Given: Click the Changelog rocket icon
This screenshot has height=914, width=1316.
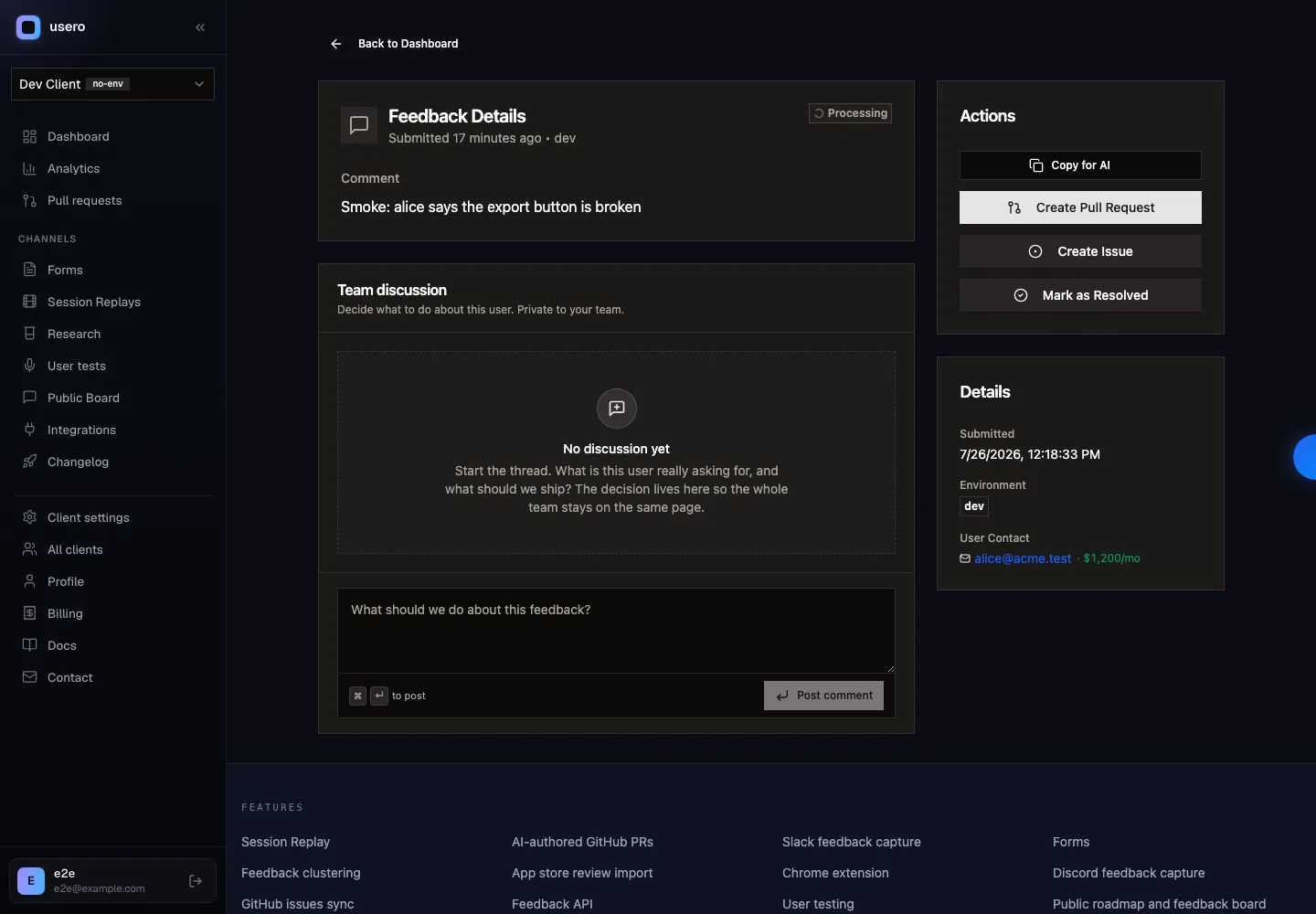Looking at the screenshot, I should click(x=29, y=462).
